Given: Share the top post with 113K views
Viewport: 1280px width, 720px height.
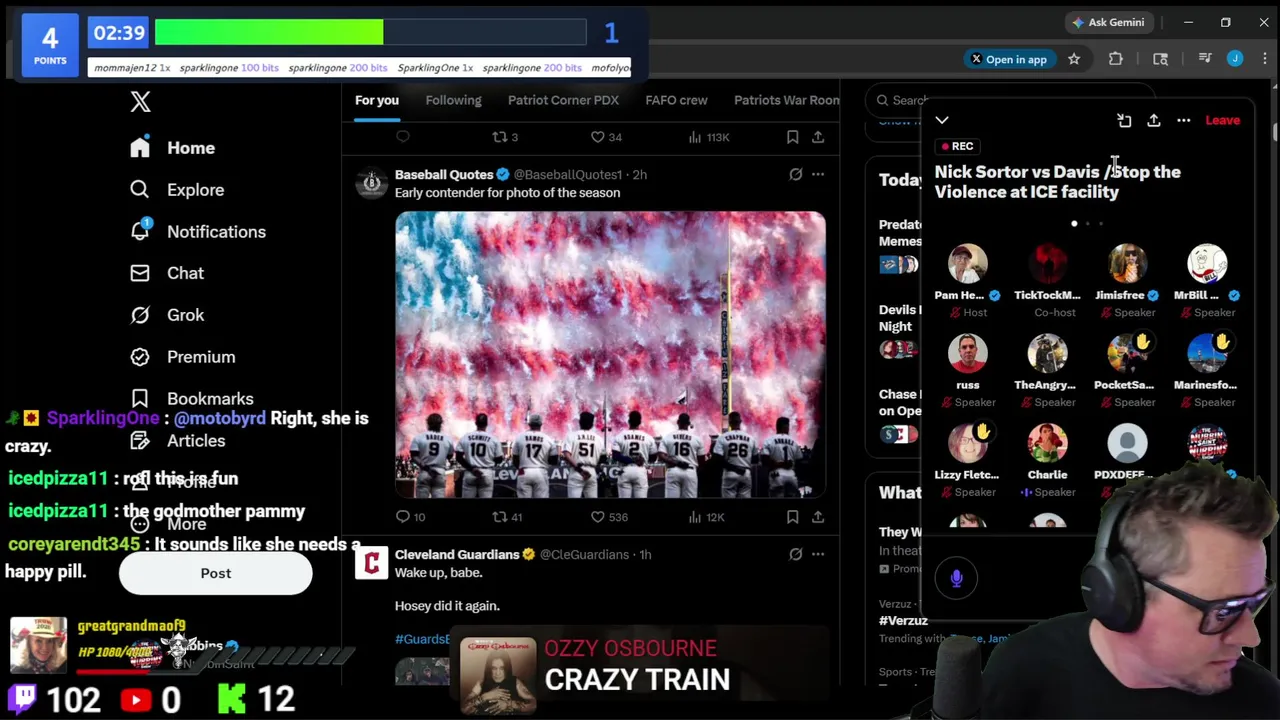Looking at the screenshot, I should pyautogui.click(x=818, y=137).
